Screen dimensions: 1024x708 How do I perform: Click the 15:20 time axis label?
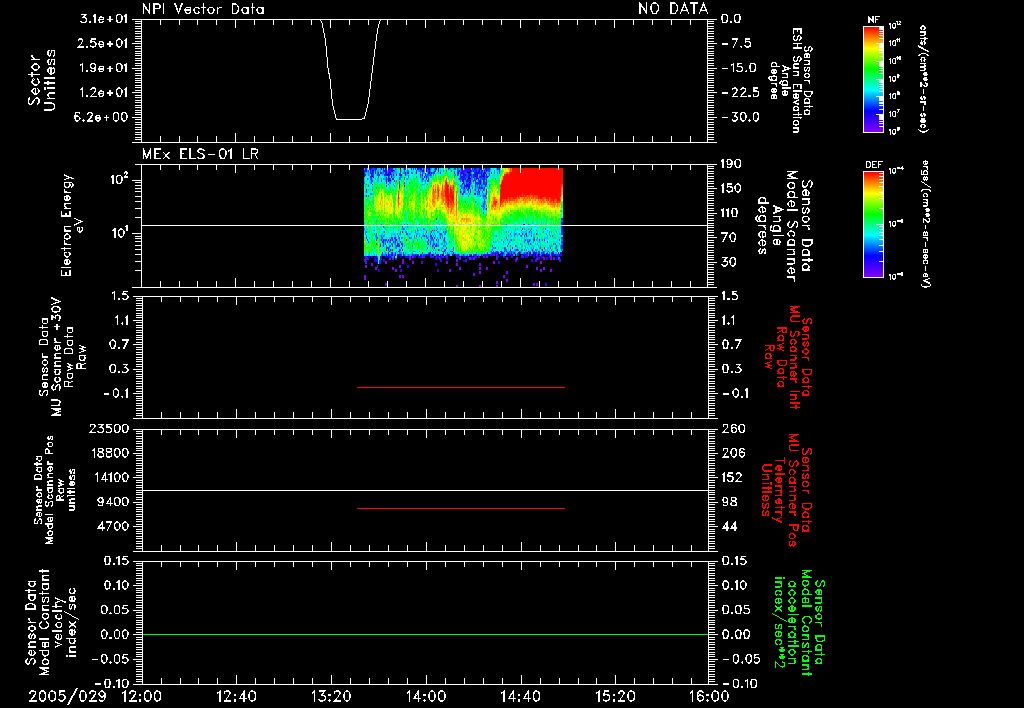click(x=615, y=696)
